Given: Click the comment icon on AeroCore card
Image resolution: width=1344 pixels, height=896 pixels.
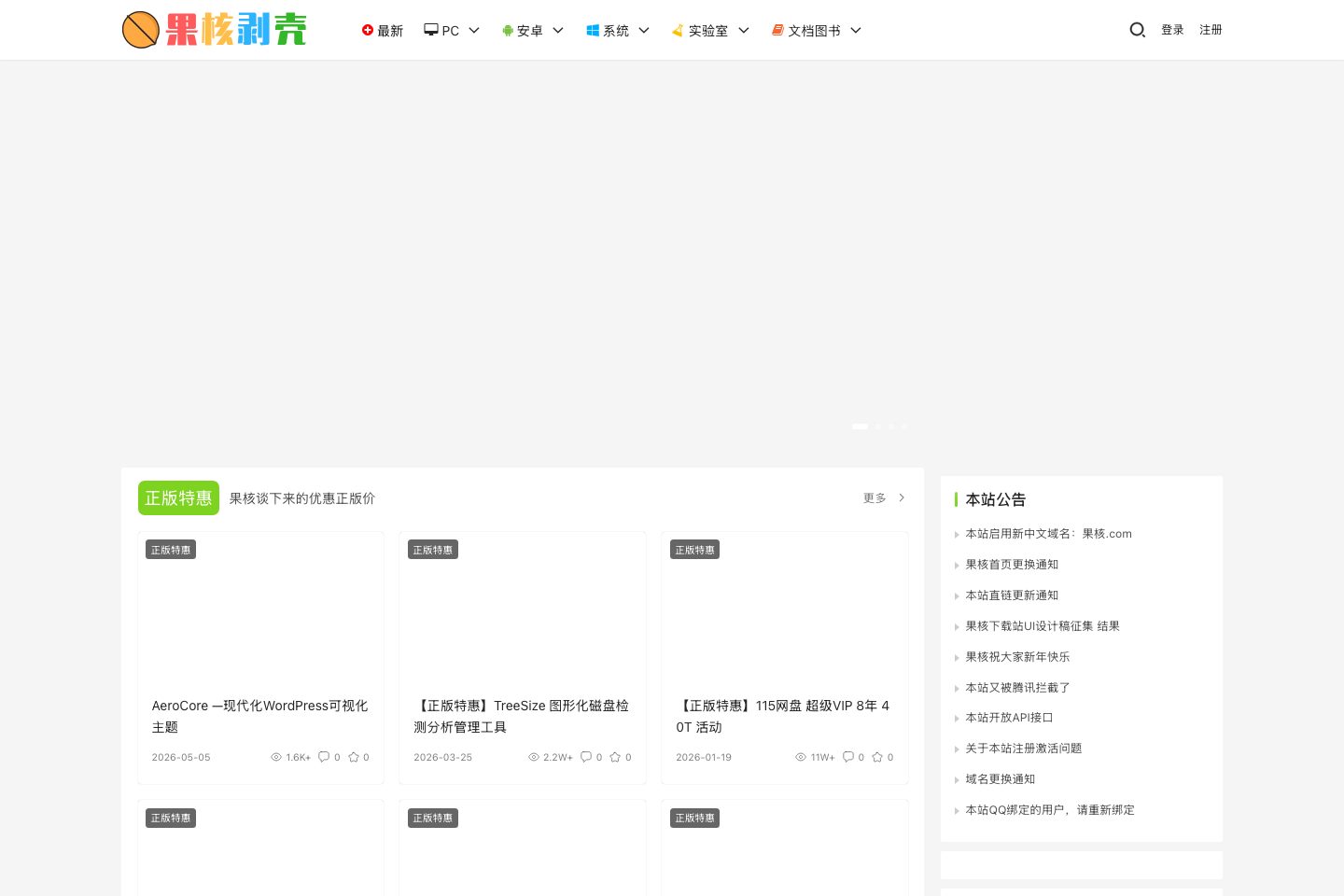Looking at the screenshot, I should 324,757.
